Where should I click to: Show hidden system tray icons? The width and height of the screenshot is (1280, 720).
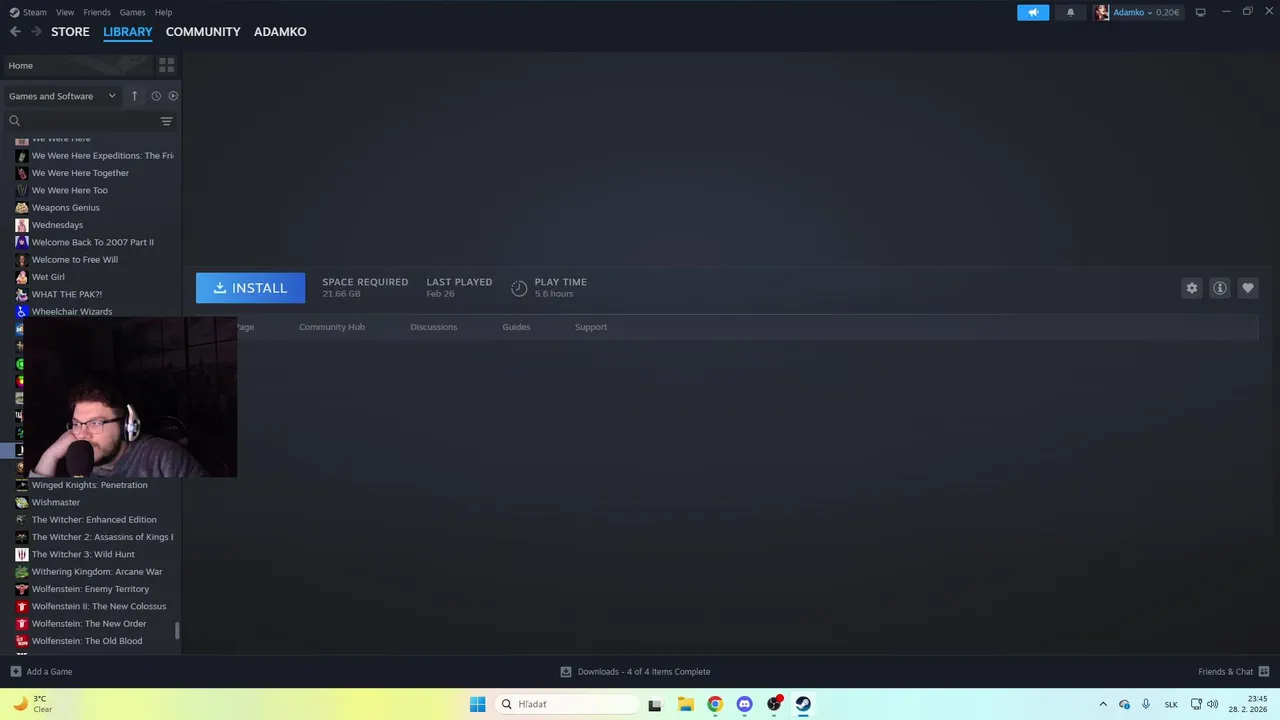pos(1103,704)
